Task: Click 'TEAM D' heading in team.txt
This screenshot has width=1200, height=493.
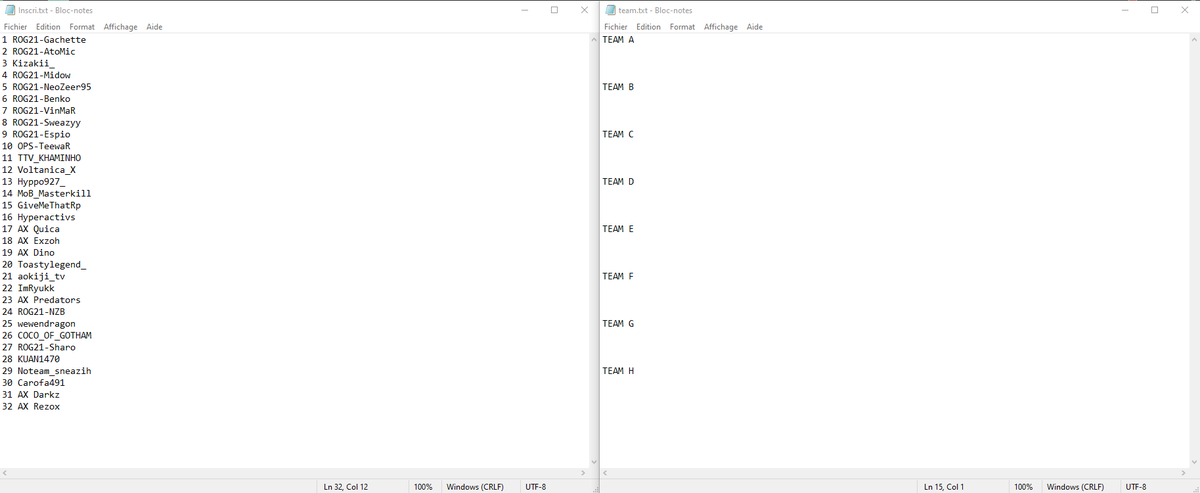Action: 618,182
